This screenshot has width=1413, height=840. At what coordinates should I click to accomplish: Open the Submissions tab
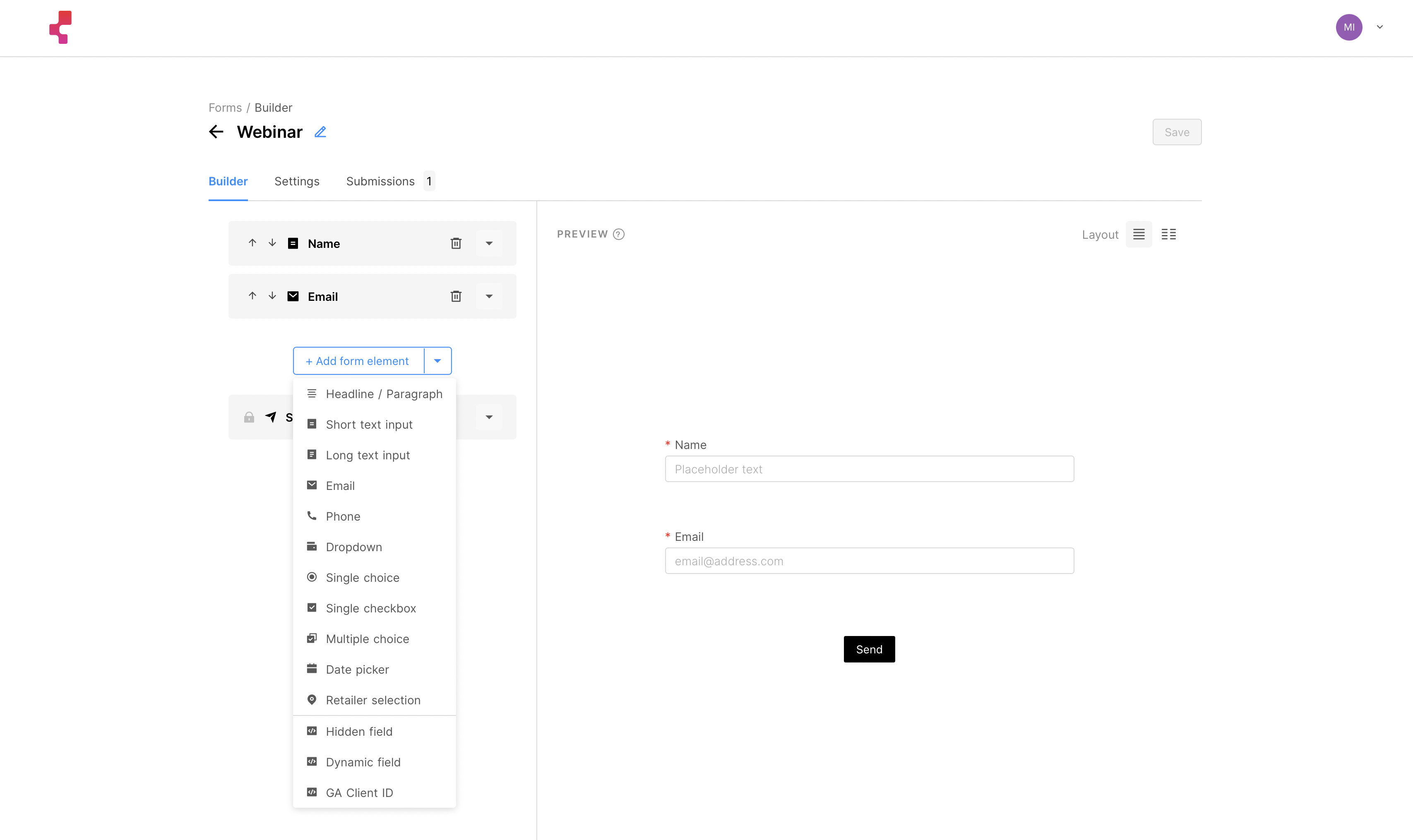coord(380,181)
